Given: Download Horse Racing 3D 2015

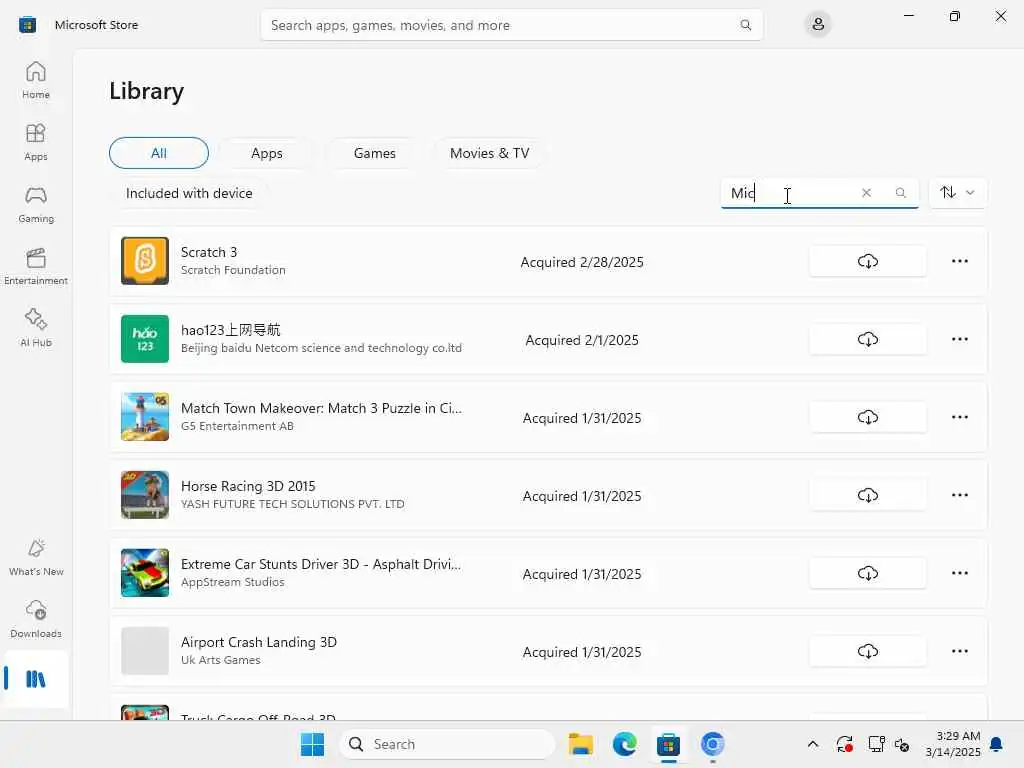Looking at the screenshot, I should coord(867,495).
